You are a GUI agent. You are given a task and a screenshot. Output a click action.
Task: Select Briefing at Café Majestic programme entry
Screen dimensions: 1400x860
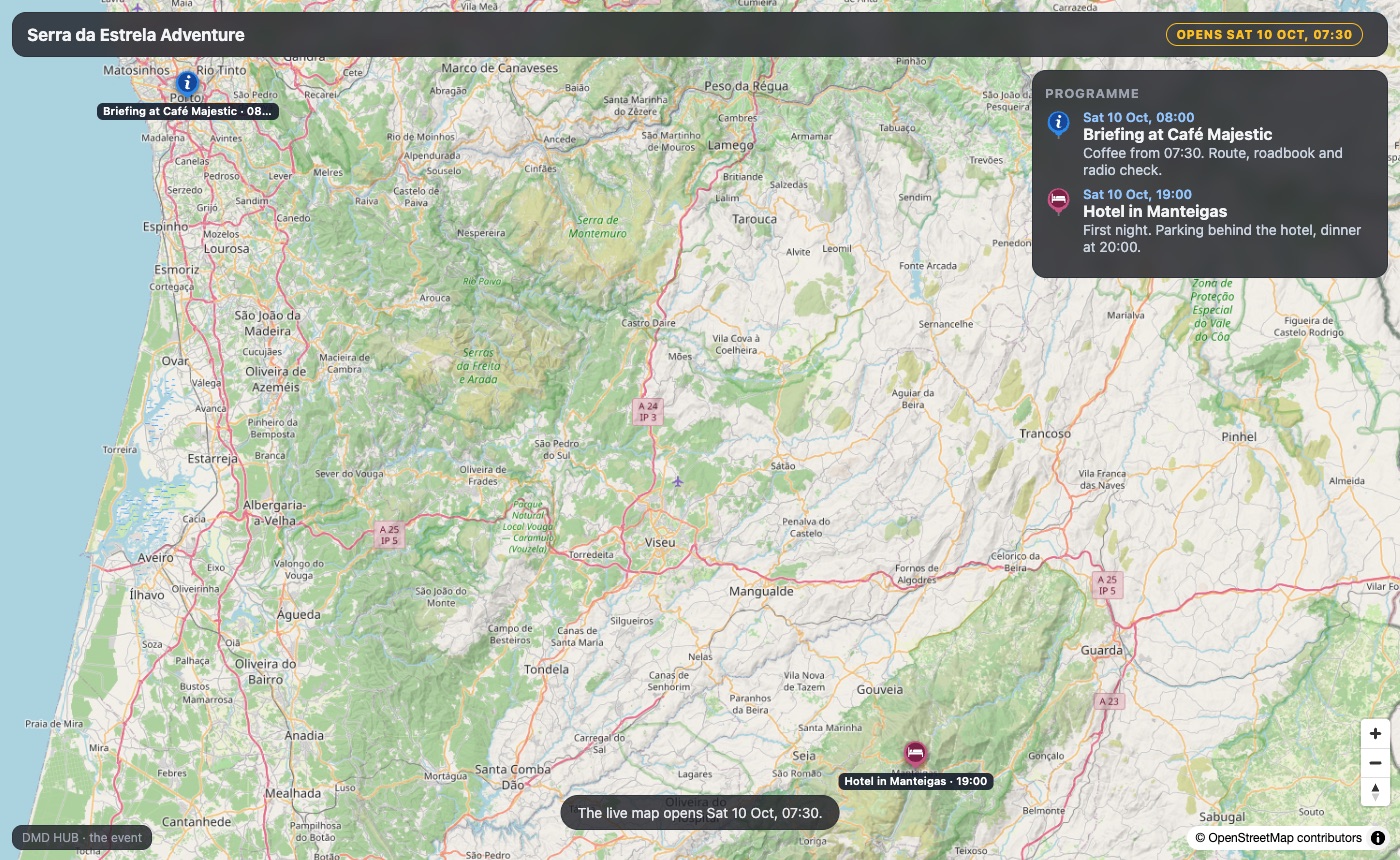[x=1211, y=144]
